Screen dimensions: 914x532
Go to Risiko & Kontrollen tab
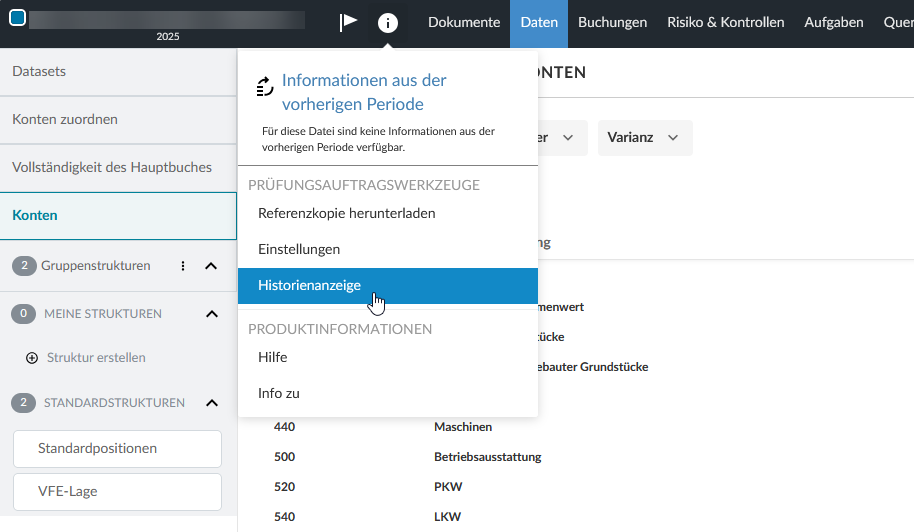tap(726, 23)
